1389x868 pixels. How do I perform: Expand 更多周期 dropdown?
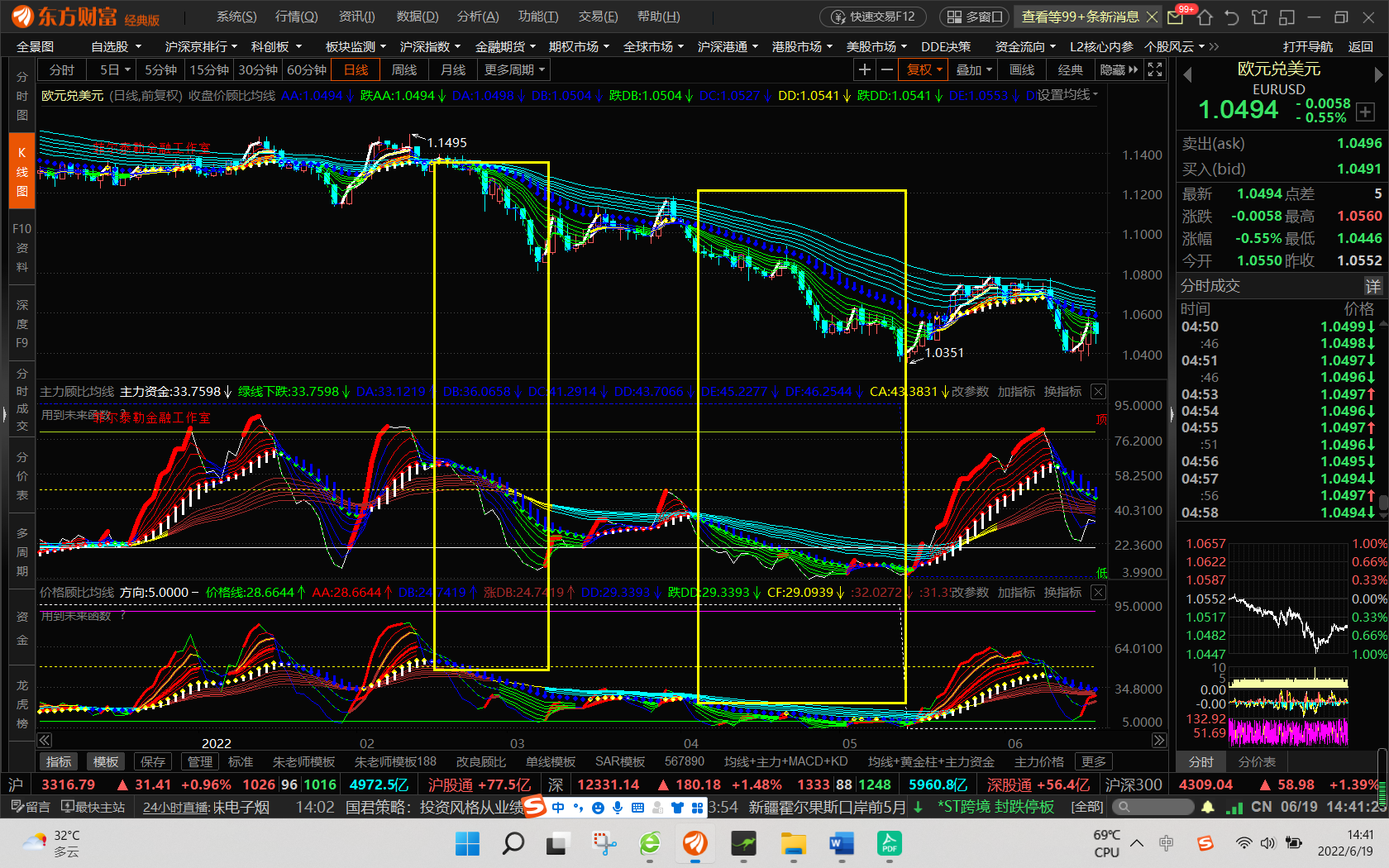(514, 70)
